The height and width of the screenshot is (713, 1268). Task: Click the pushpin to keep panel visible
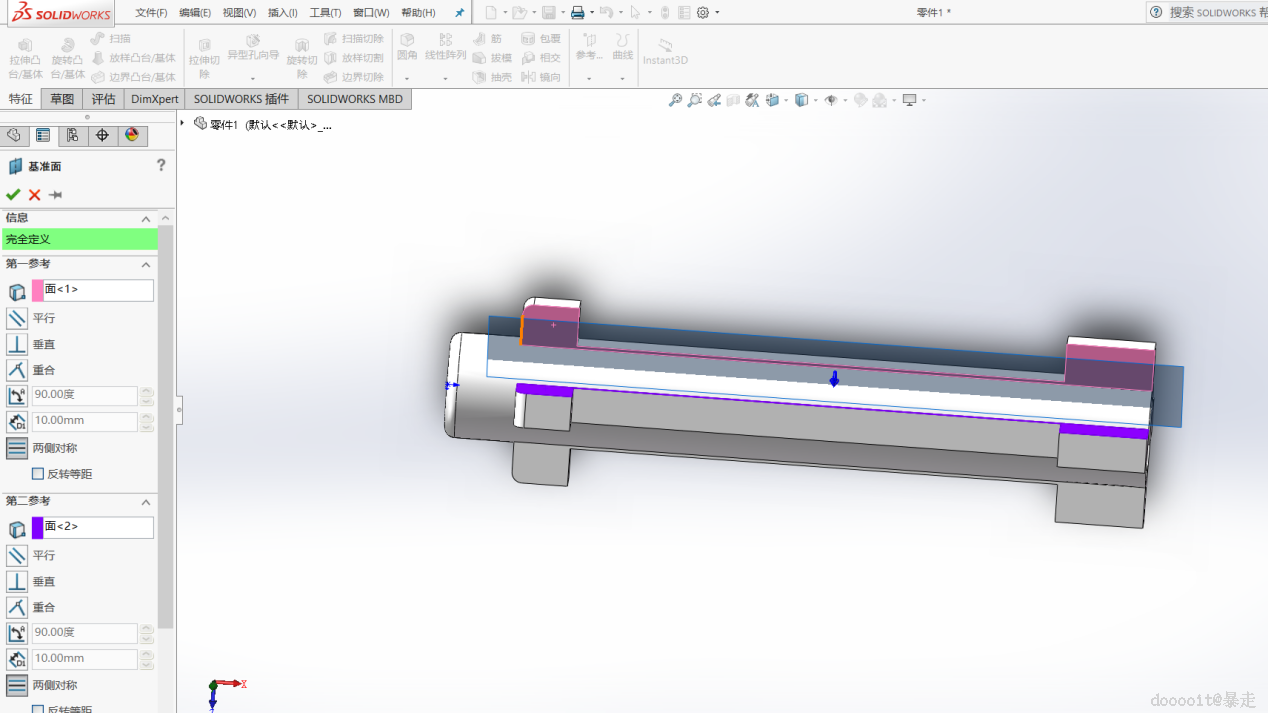(56, 195)
